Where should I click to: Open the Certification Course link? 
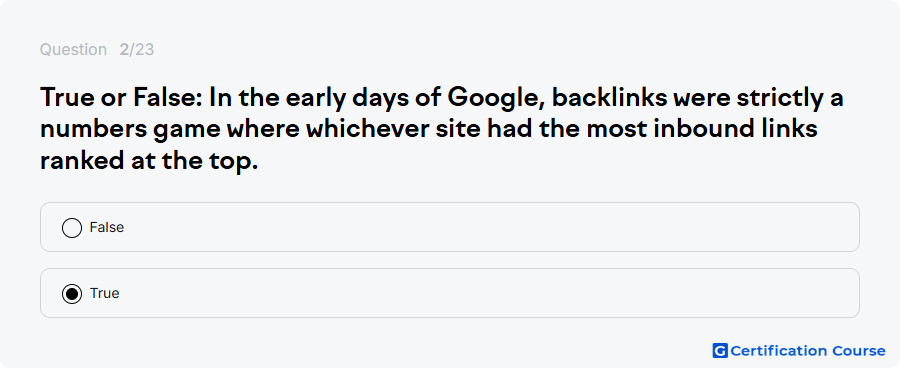tap(799, 350)
